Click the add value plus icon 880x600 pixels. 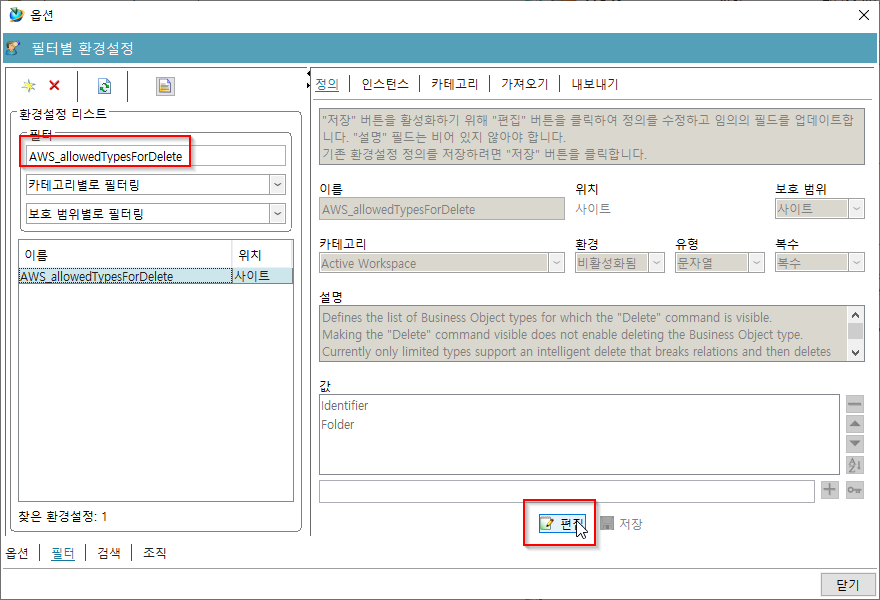(x=829, y=490)
